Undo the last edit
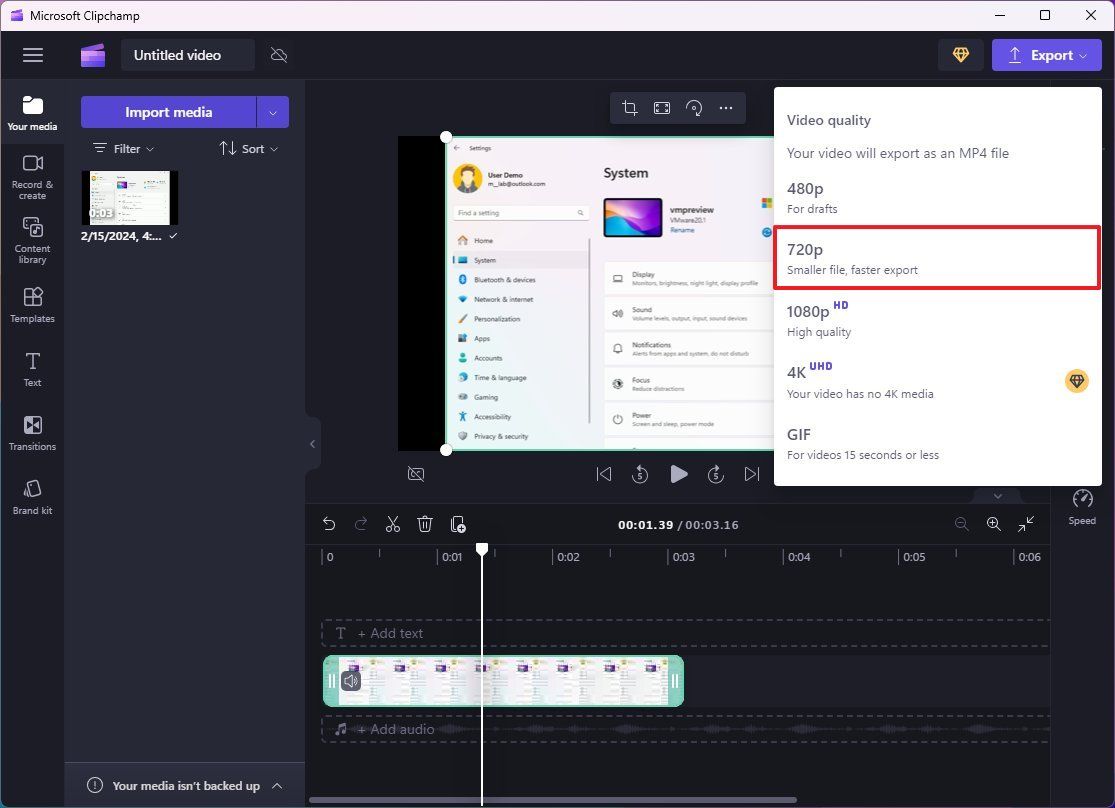1115x808 pixels. [329, 524]
